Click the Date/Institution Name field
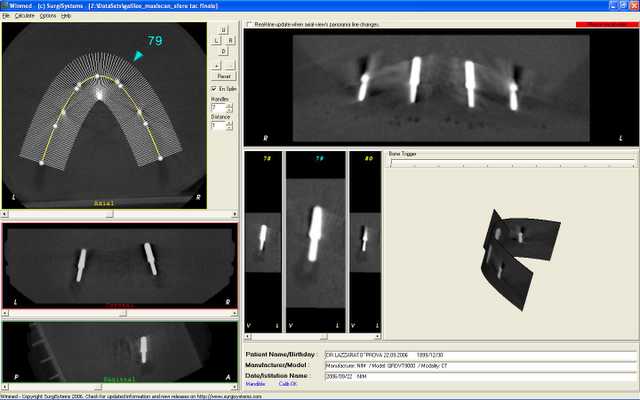640x400 pixels. pos(480,376)
